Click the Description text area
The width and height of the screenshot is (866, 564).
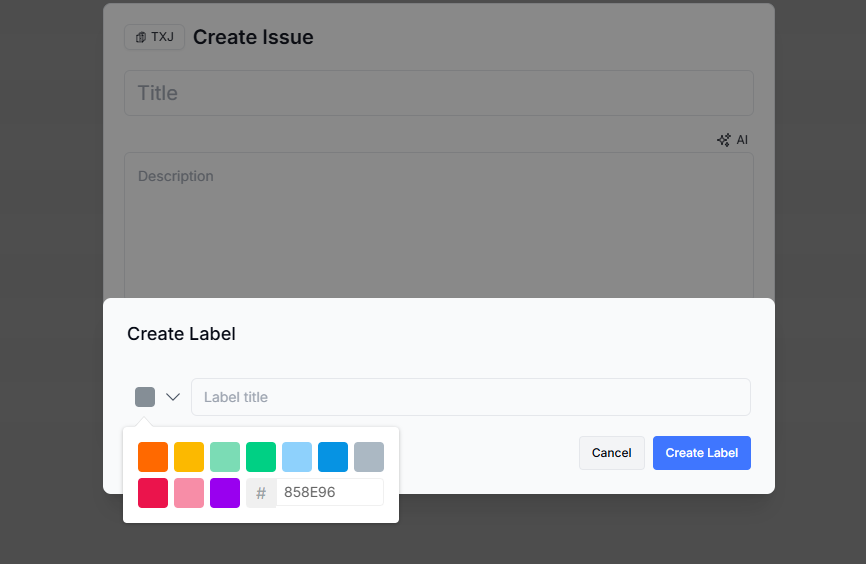point(439,225)
